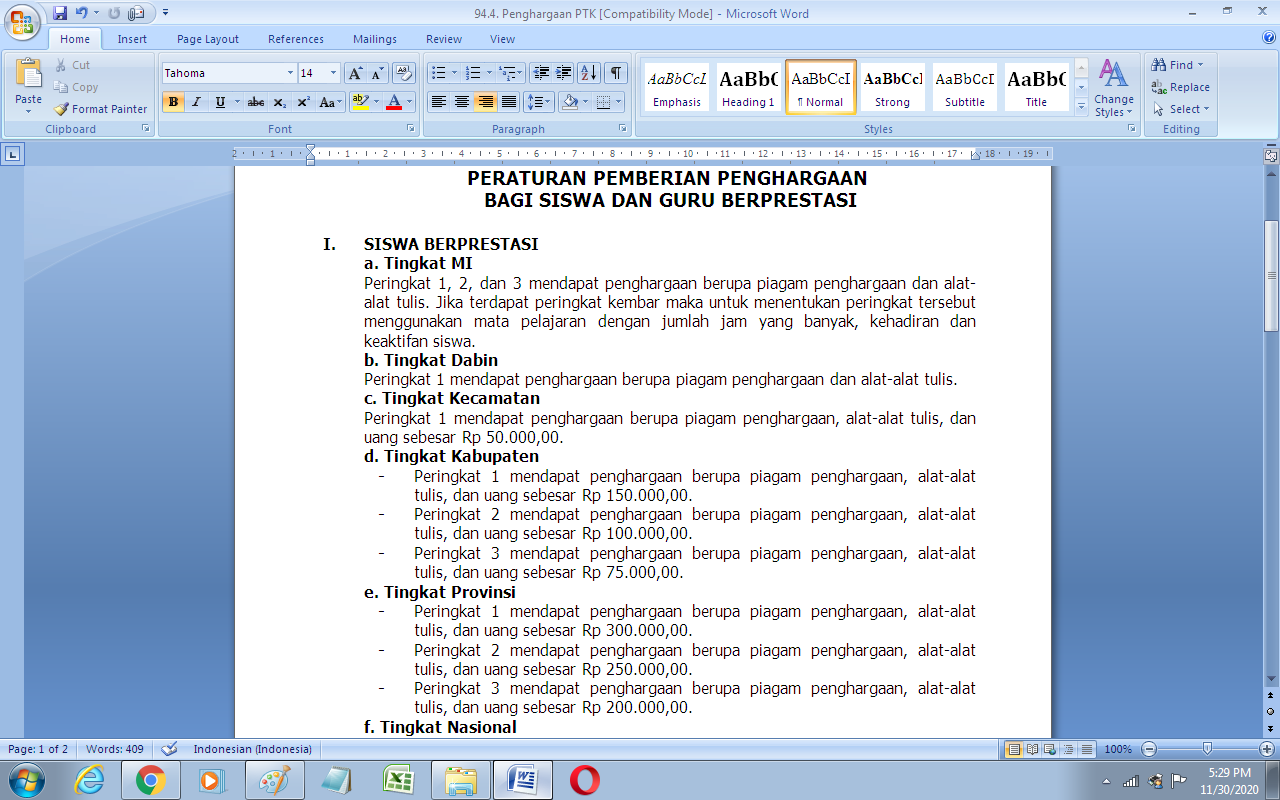Shrink font size

[x=377, y=73]
